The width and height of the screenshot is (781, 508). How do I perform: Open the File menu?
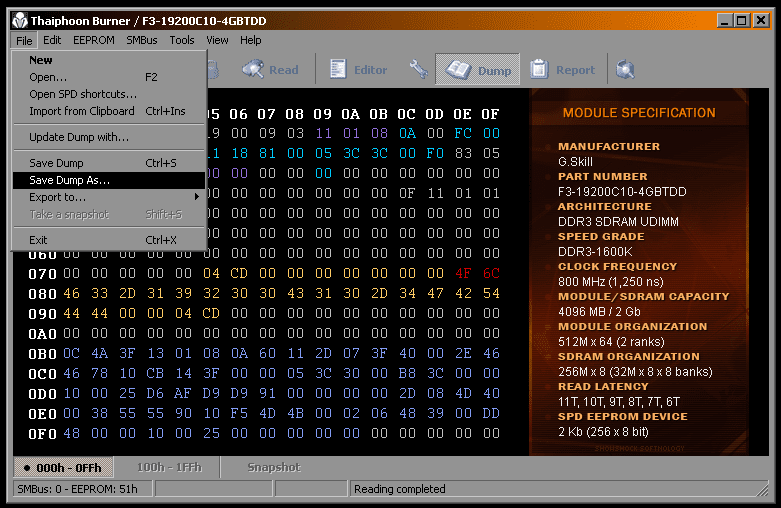tap(24, 40)
